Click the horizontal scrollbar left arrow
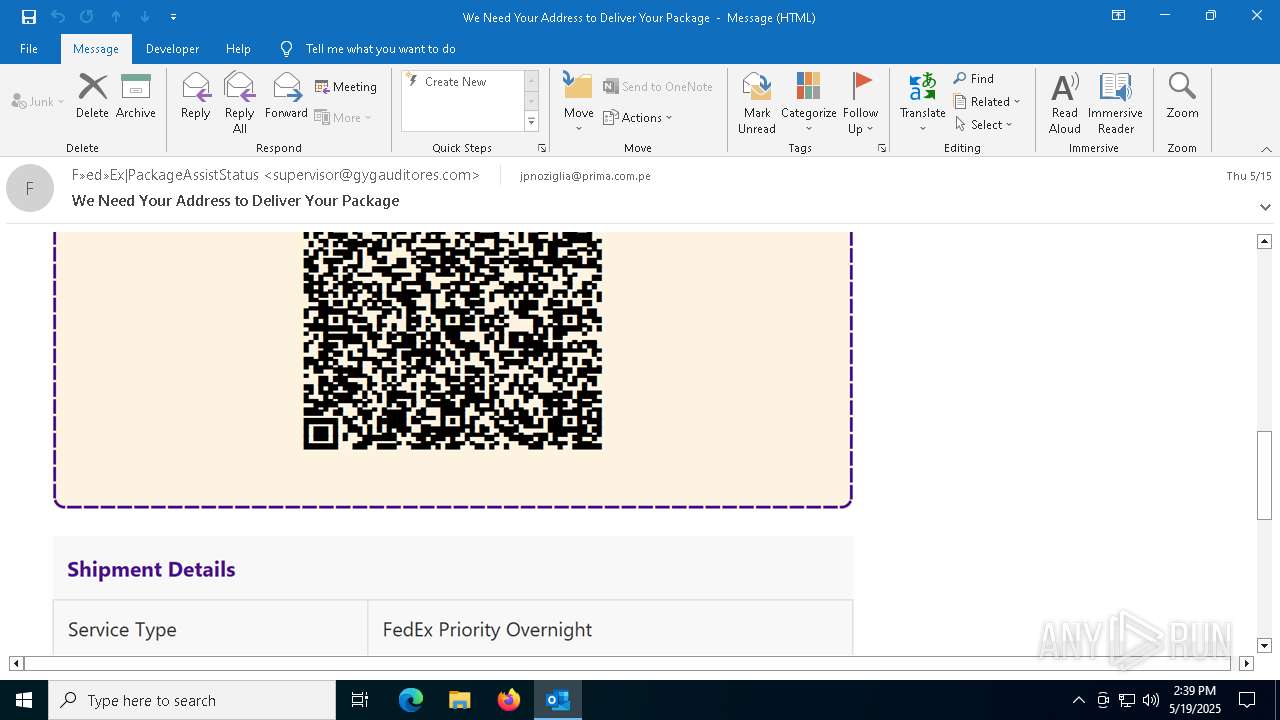 pos(16,663)
